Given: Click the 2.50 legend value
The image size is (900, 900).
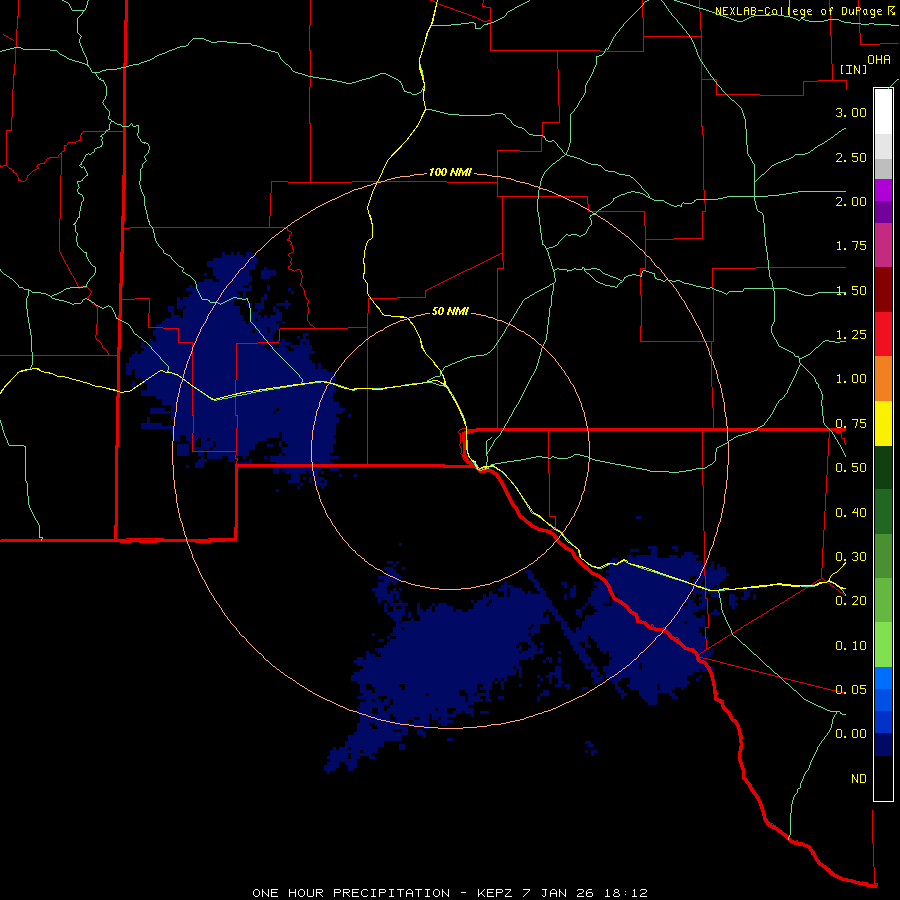Looking at the screenshot, I should tap(851, 157).
